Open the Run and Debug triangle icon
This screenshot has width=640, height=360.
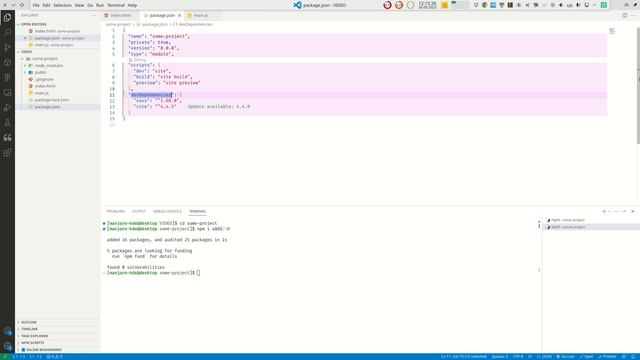(x=7, y=108)
